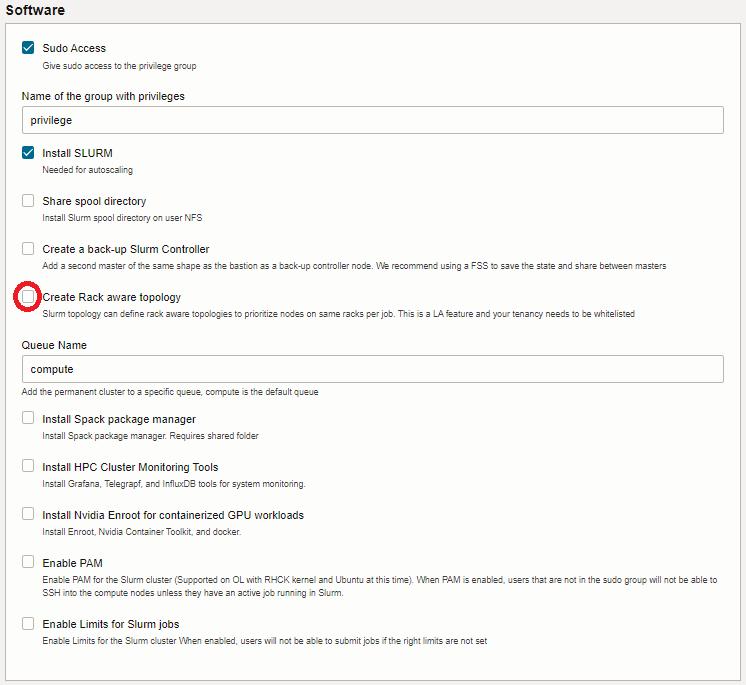The height and width of the screenshot is (685, 746).
Task: Check the Install Nvidia Enroot checkbox
Action: 28,515
